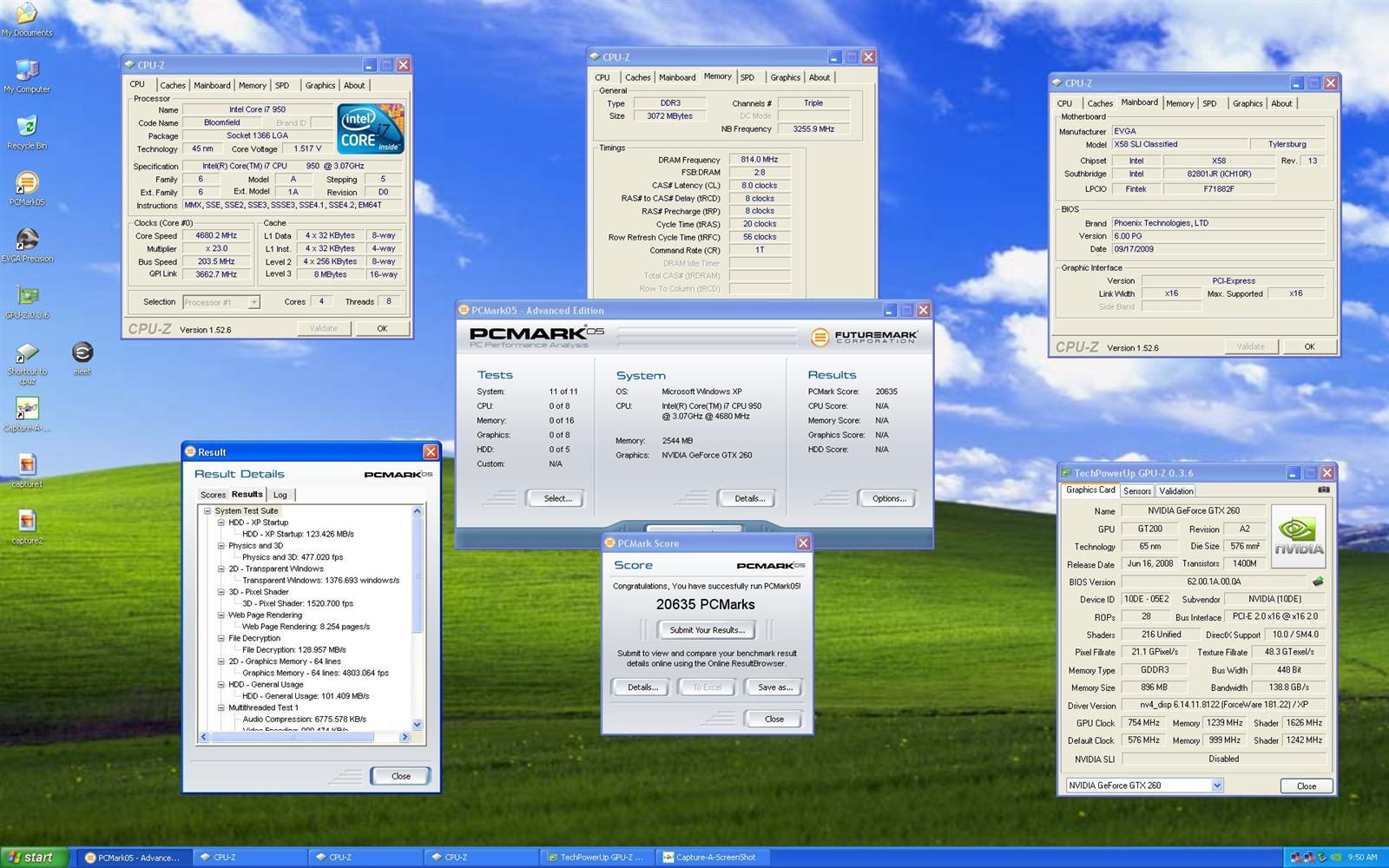Click the results list horizontal scroll left arrow

pos(205,737)
